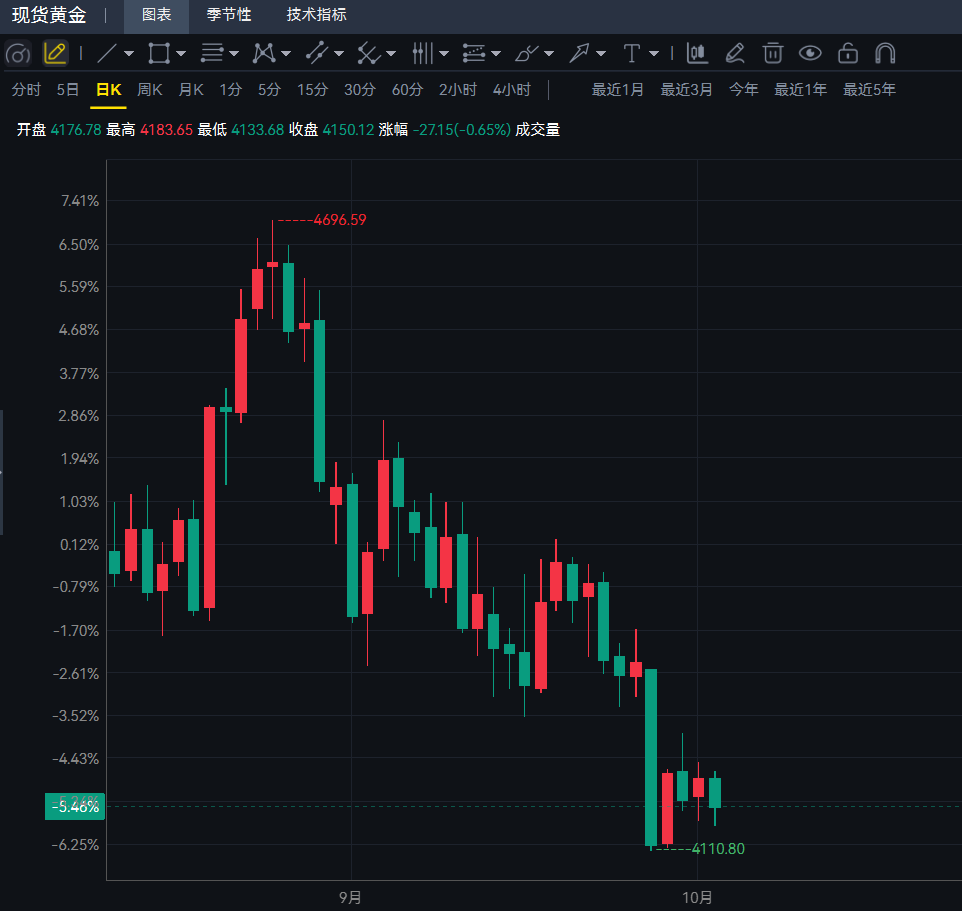Choose the 周K timeframe

pos(150,90)
